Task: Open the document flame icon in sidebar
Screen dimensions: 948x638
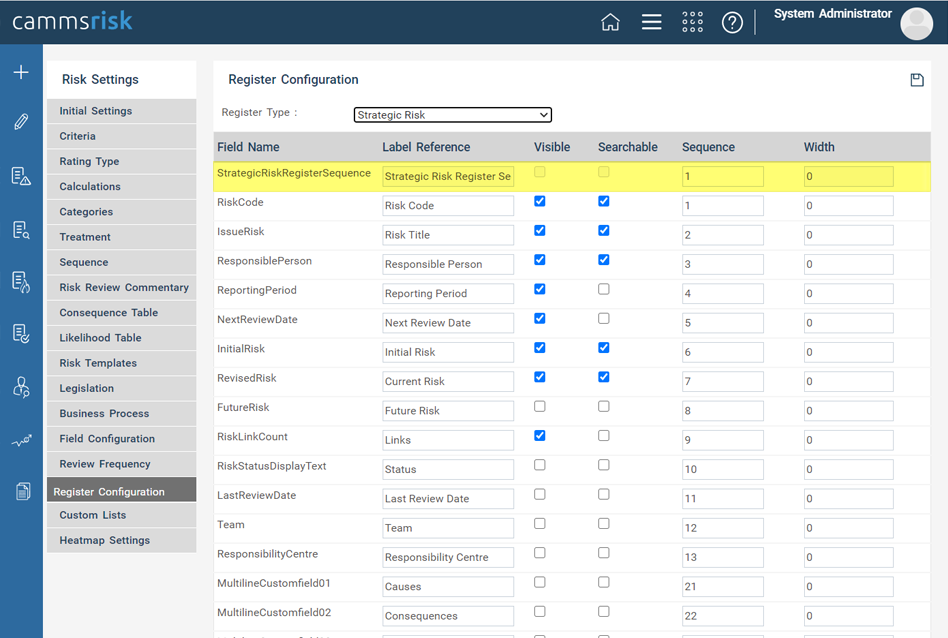Action: pos(21,282)
